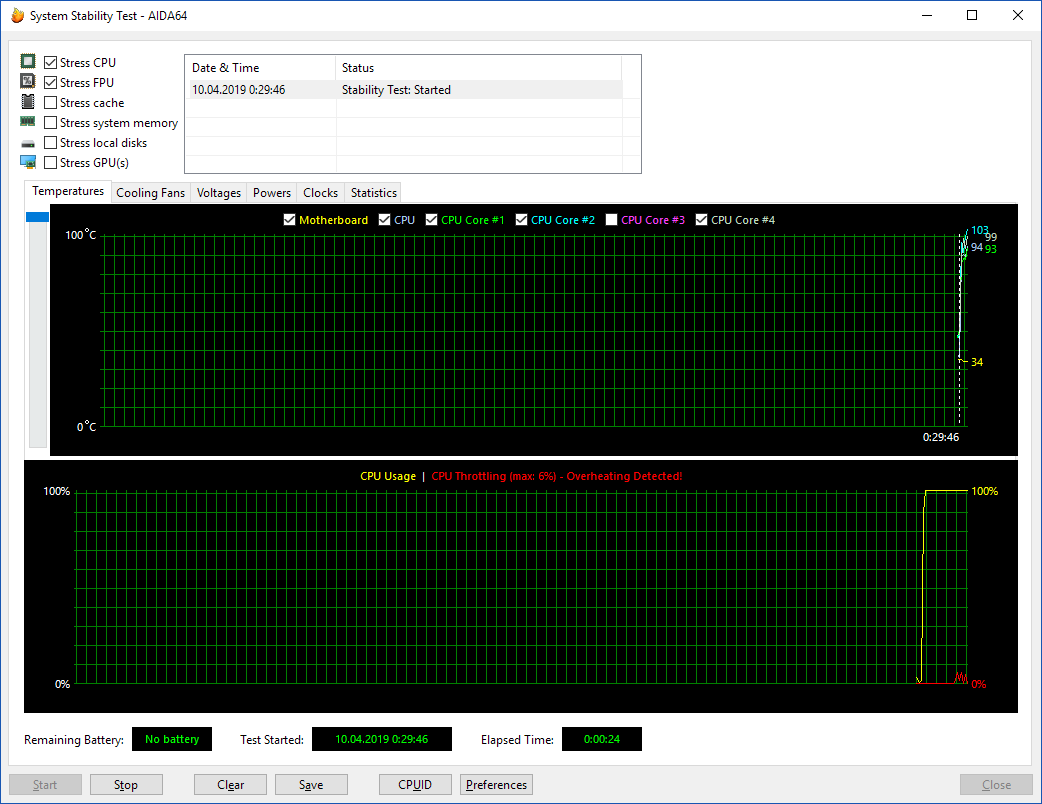Click the AIDA64 flame icon in the title bar
Screen dimensions: 1042x804
17,15
